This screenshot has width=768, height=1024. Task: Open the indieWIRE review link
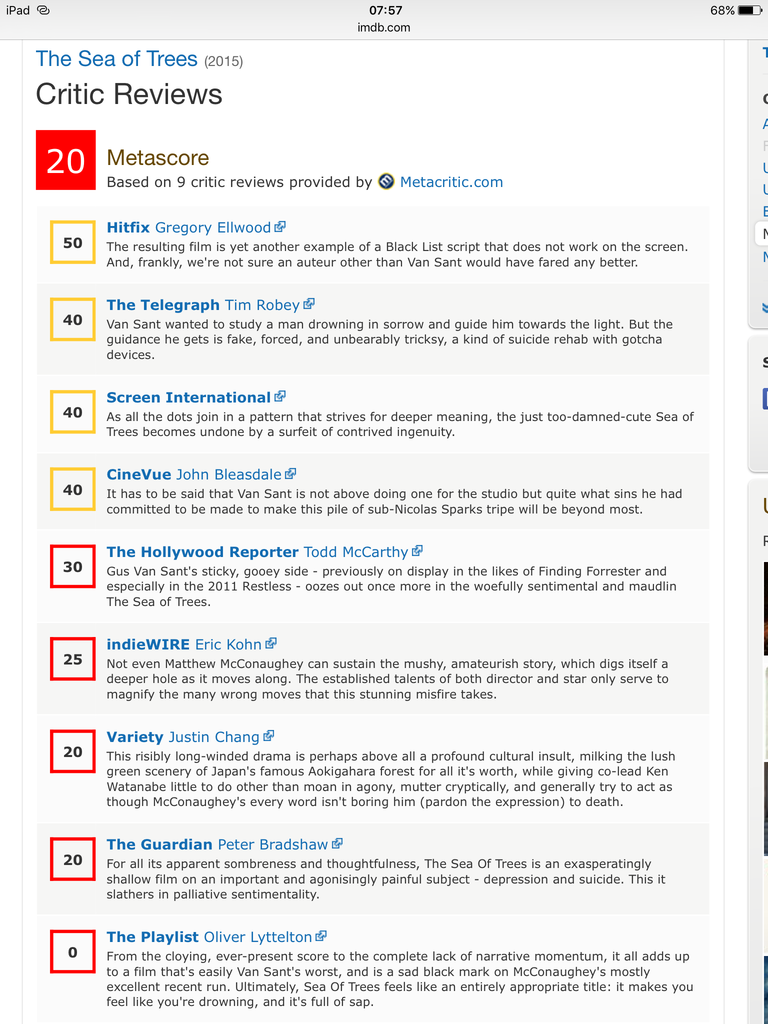tap(148, 645)
